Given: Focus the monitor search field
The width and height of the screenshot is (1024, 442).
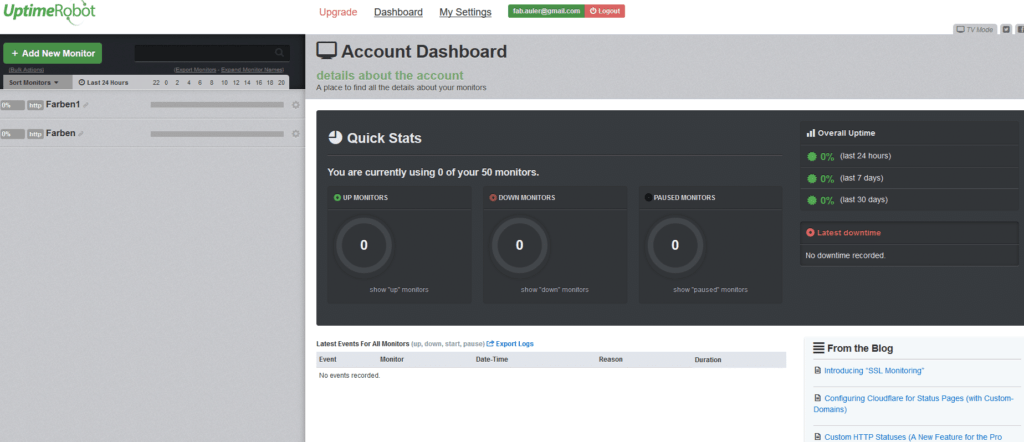Looking at the screenshot, I should (212, 53).
